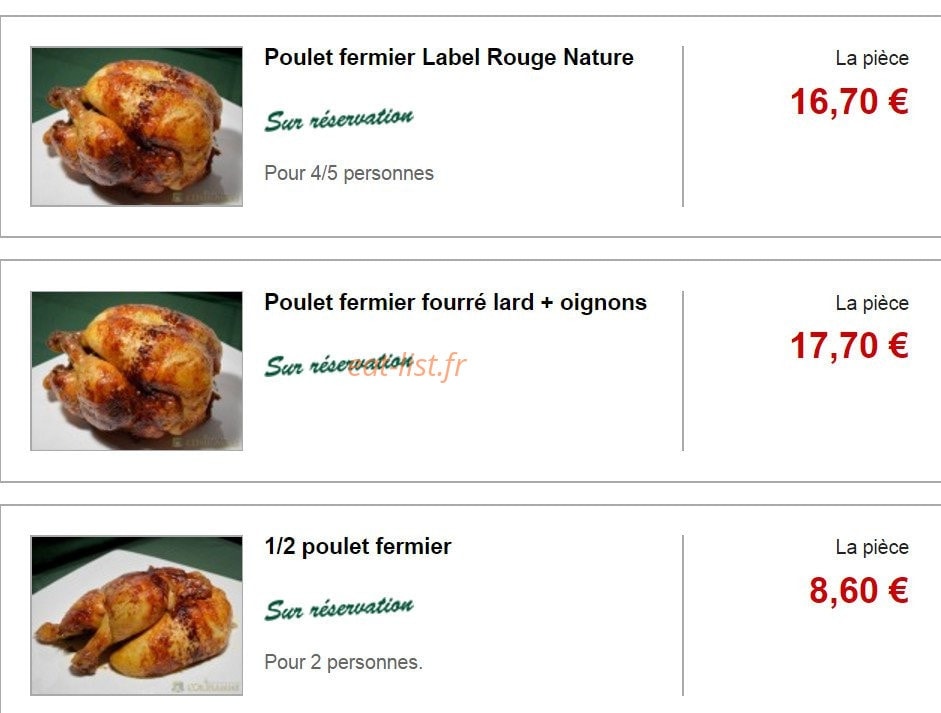
Task: Select the 8,60 € price
Action: (859, 590)
